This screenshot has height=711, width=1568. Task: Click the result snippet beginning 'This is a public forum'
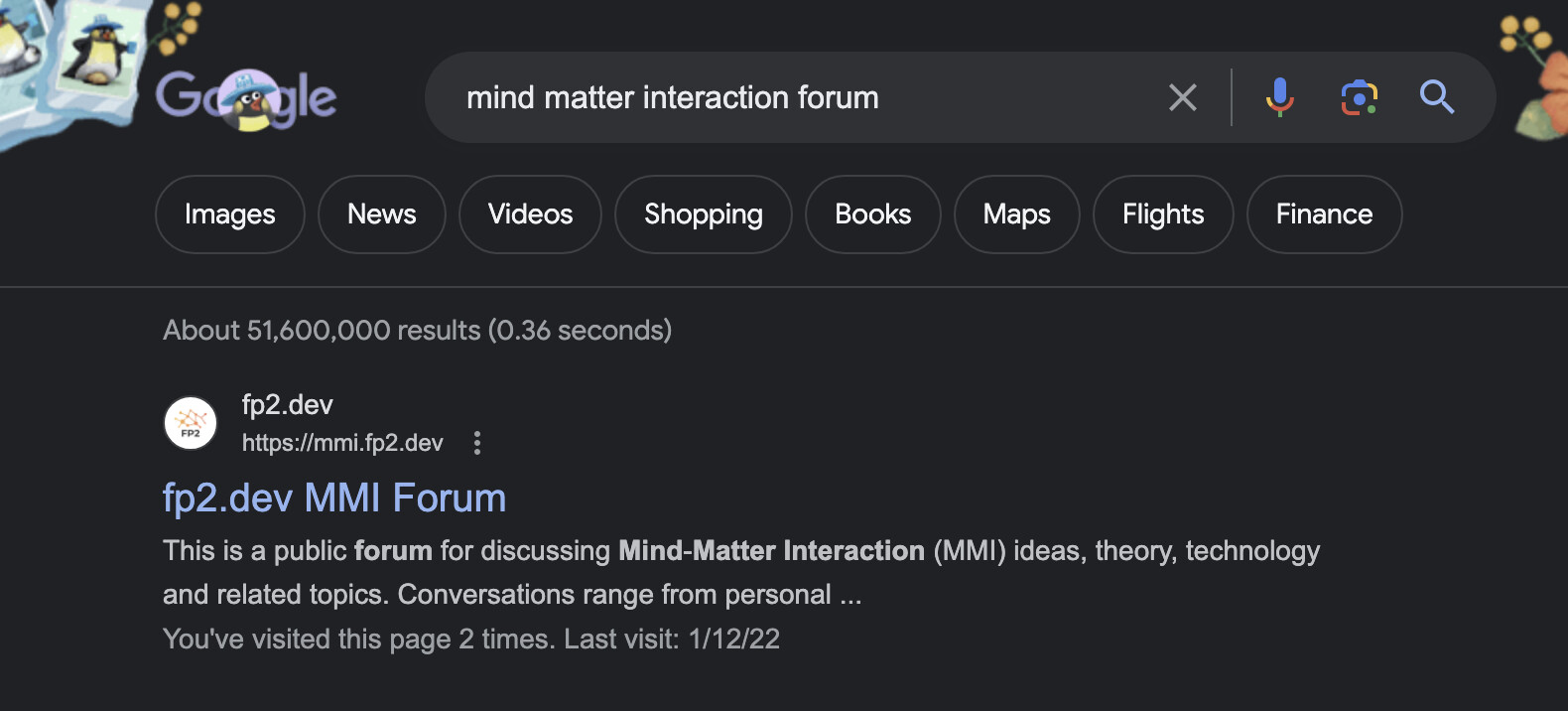click(x=741, y=573)
